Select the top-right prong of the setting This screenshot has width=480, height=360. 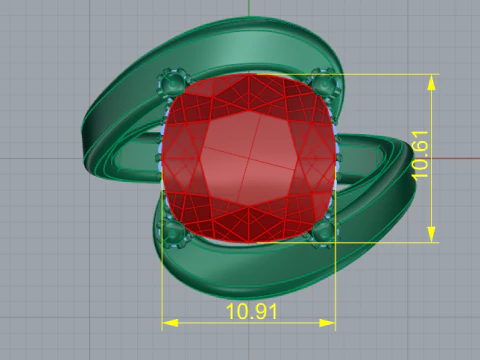click(x=324, y=83)
